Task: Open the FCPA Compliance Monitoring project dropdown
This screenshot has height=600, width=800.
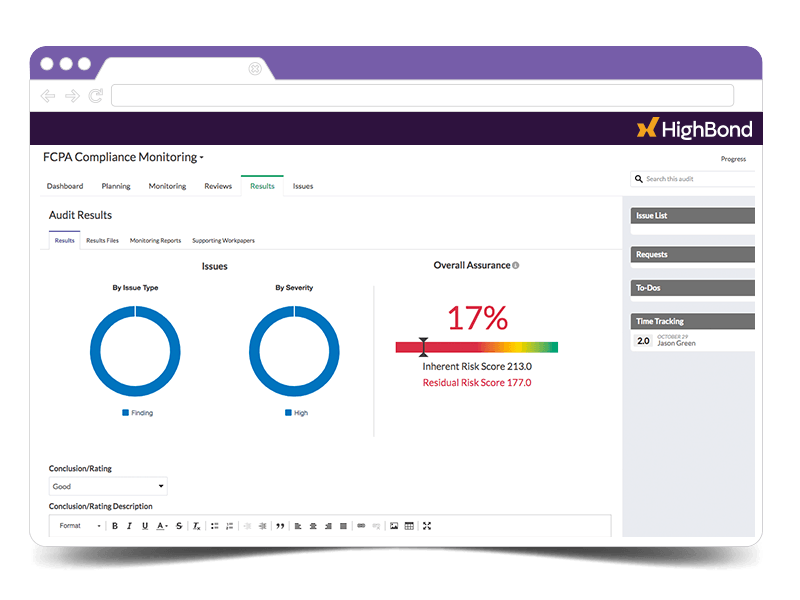Action: click(123, 157)
